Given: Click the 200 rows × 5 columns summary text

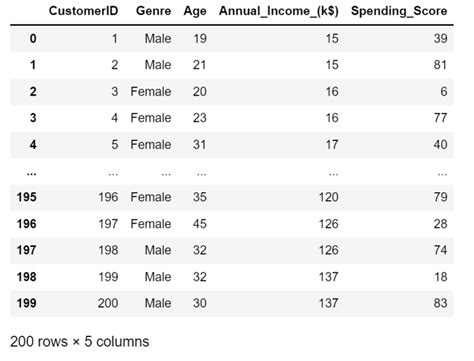Looking at the screenshot, I should pos(80,342).
